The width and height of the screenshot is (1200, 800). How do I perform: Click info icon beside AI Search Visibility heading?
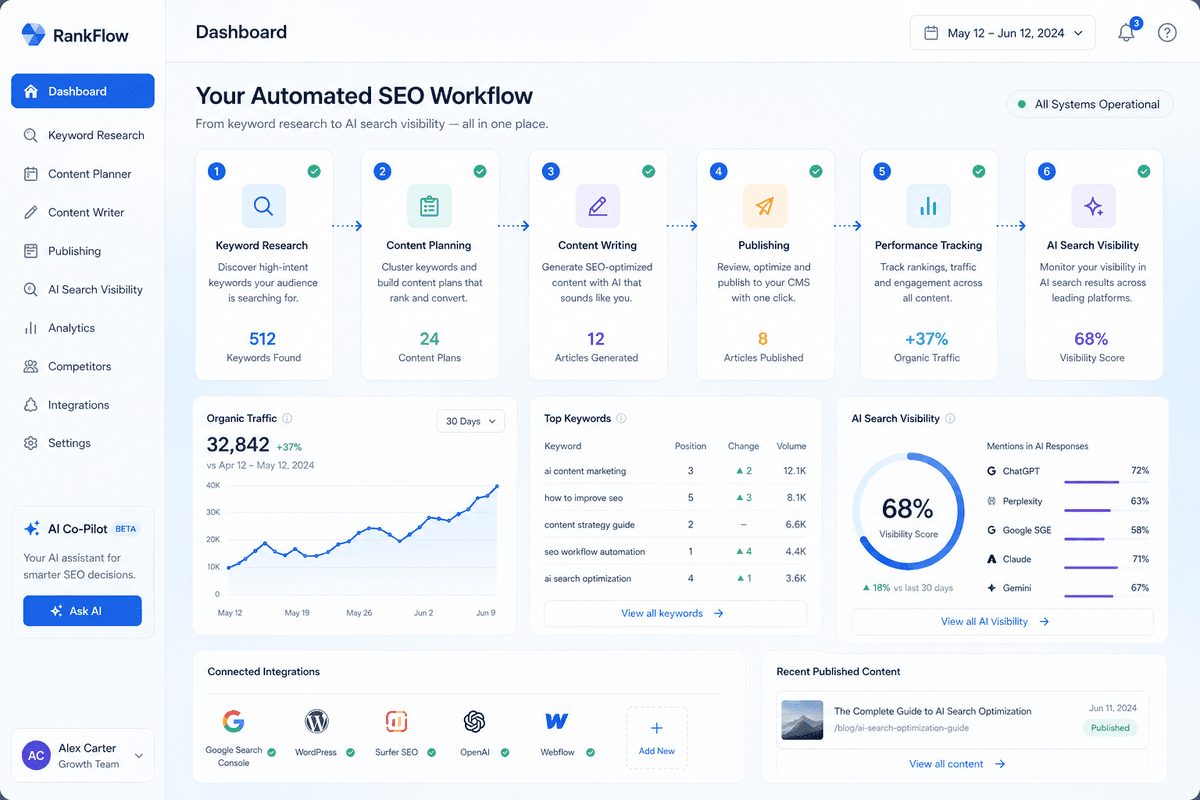point(950,419)
